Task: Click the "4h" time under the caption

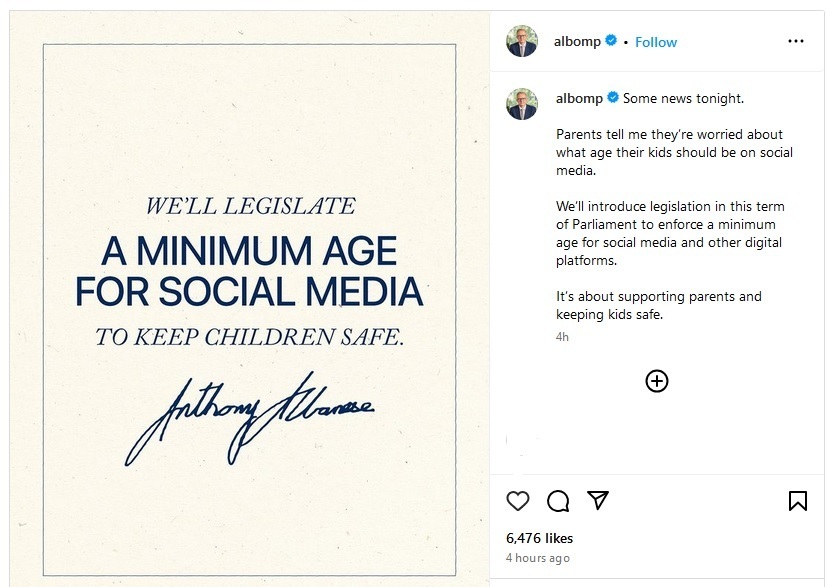Action: pyautogui.click(x=562, y=337)
